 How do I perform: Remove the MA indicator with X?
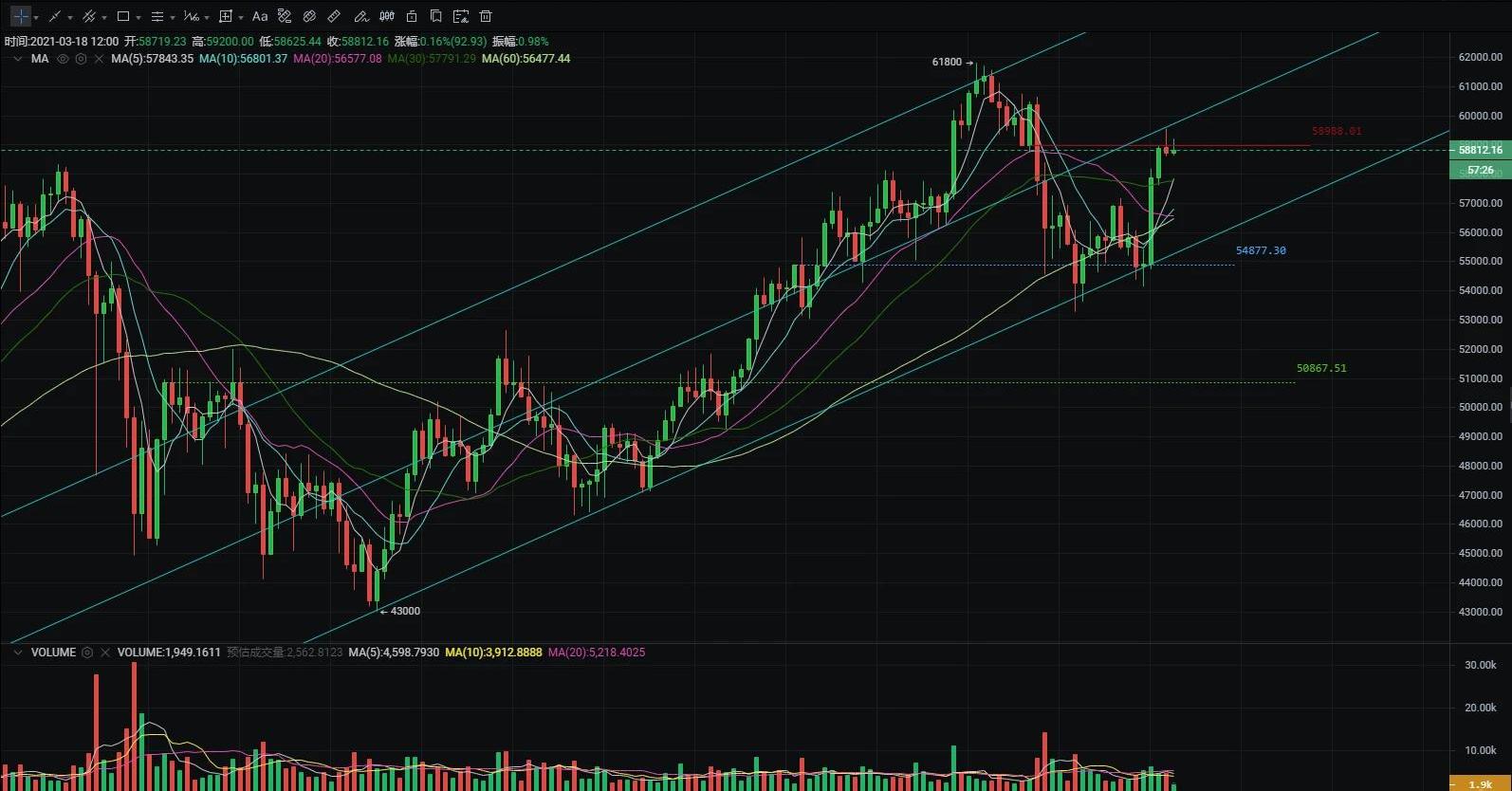click(x=98, y=59)
